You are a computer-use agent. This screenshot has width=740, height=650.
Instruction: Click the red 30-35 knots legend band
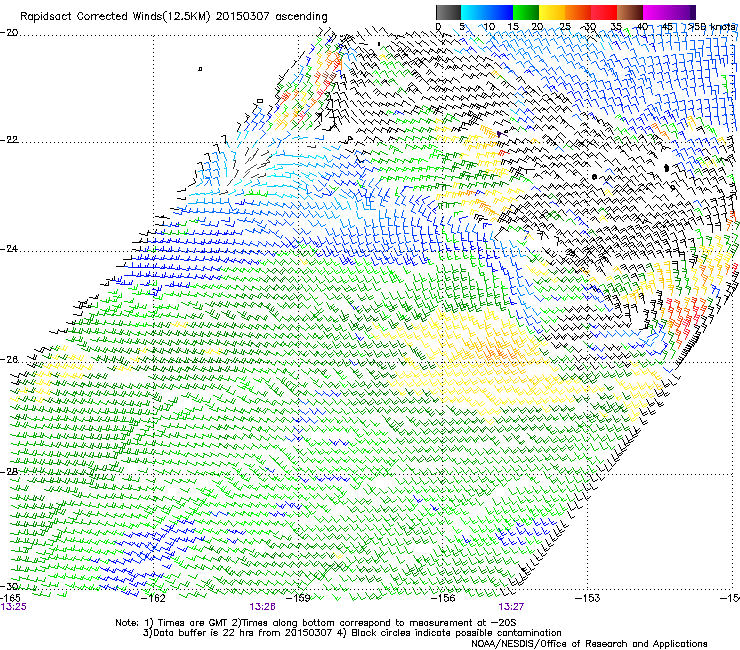(604, 12)
